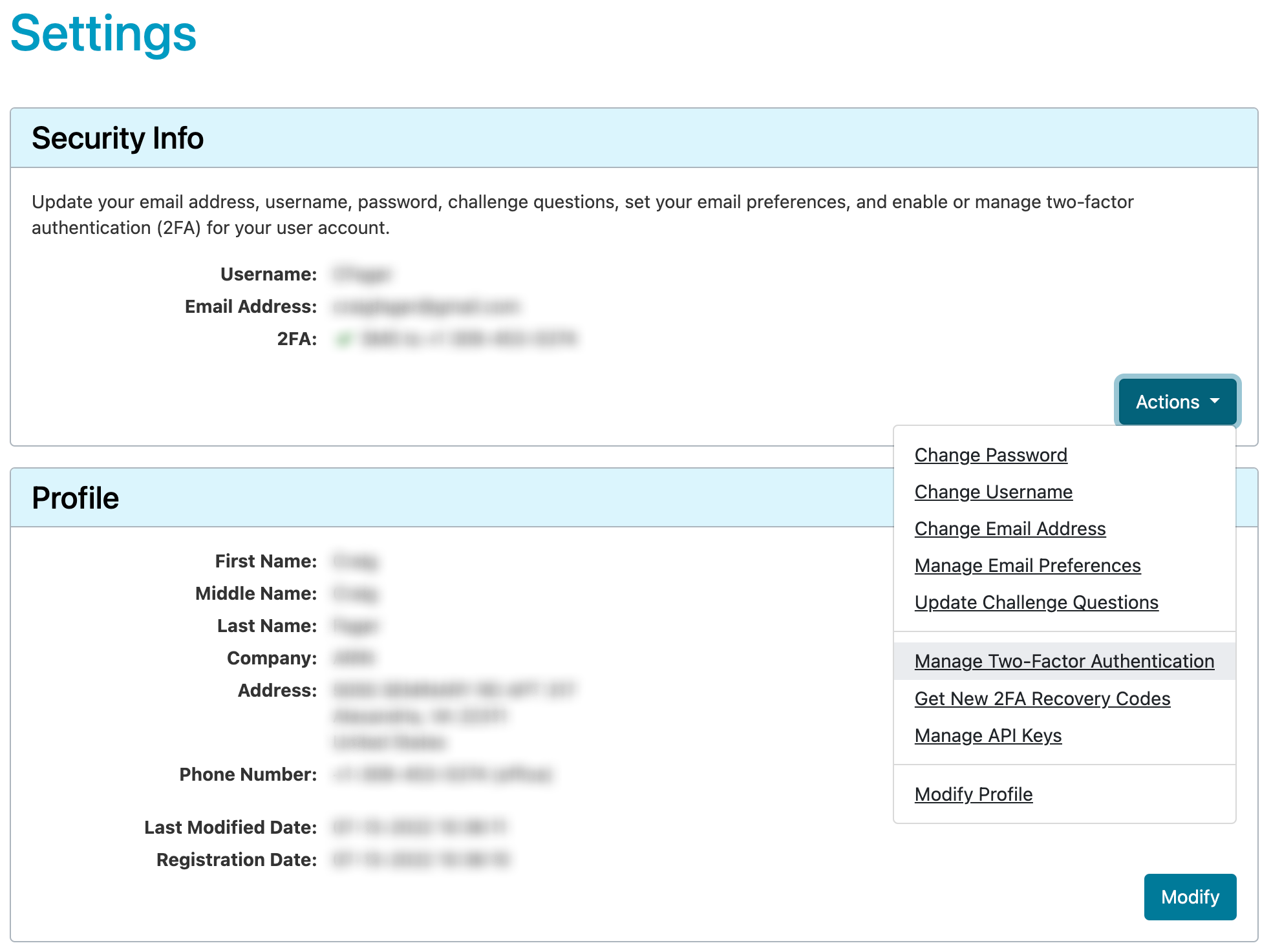Click the Profile section header tab
This screenshot has width=1271, height=952.
[x=75, y=498]
